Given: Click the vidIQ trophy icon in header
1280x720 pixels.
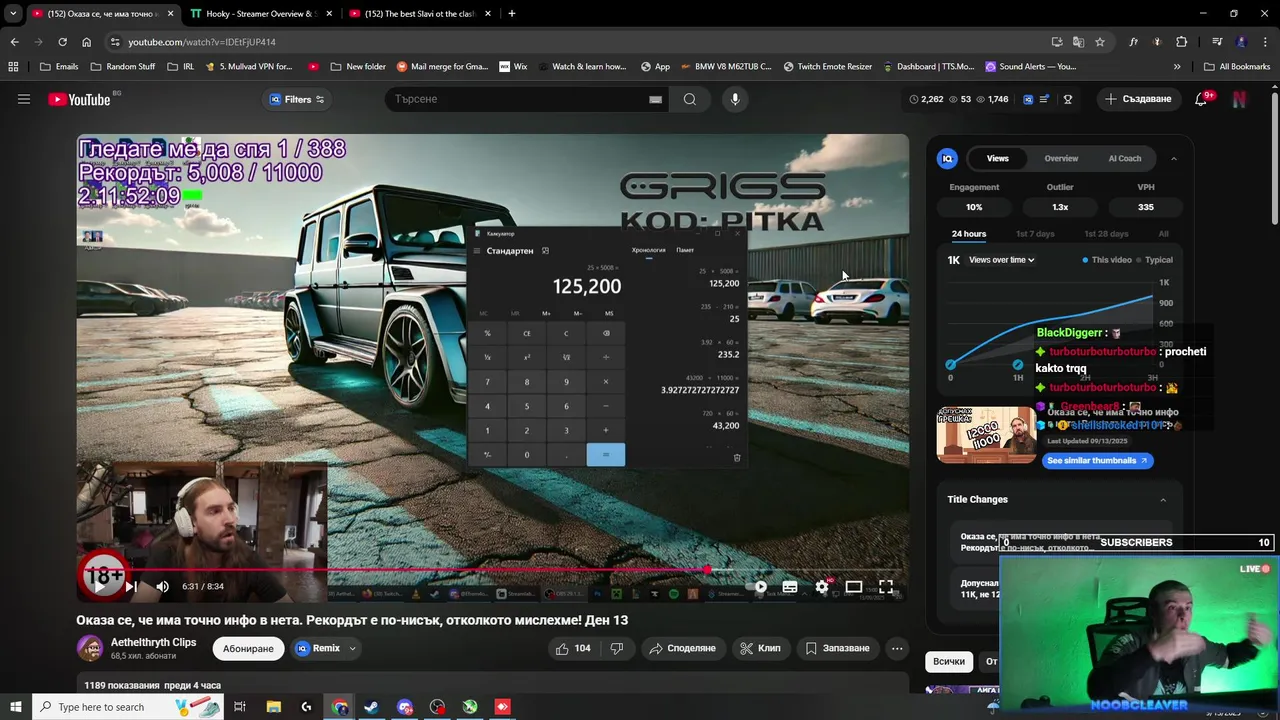Looking at the screenshot, I should (x=1067, y=99).
